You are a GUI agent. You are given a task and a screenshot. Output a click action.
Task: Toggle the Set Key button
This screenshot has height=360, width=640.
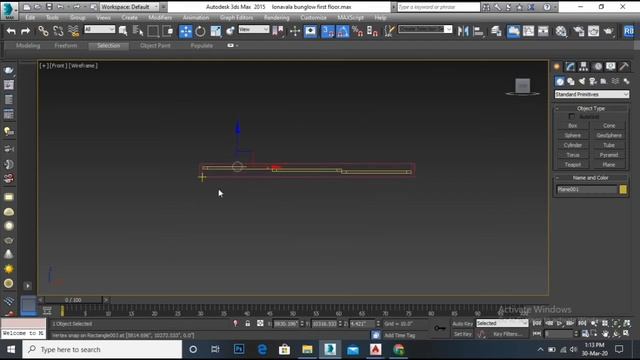click(x=462, y=334)
